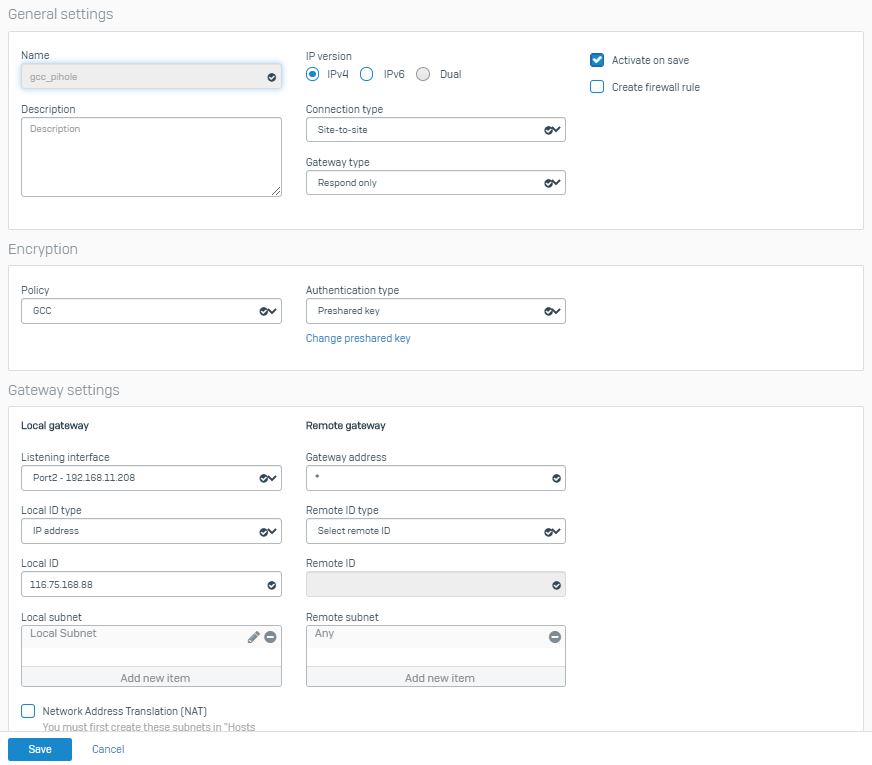Click the validation check icon in Local ID field
The image size is (872, 765).
point(271,585)
